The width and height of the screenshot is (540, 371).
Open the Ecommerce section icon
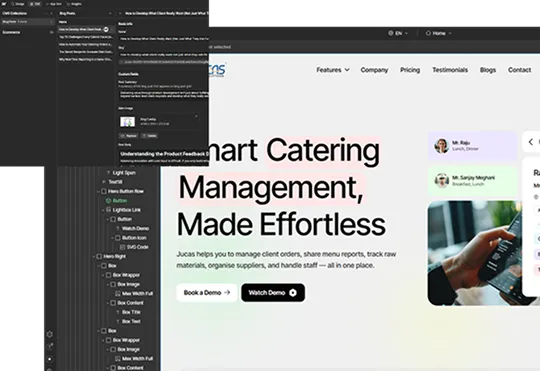pos(52,32)
